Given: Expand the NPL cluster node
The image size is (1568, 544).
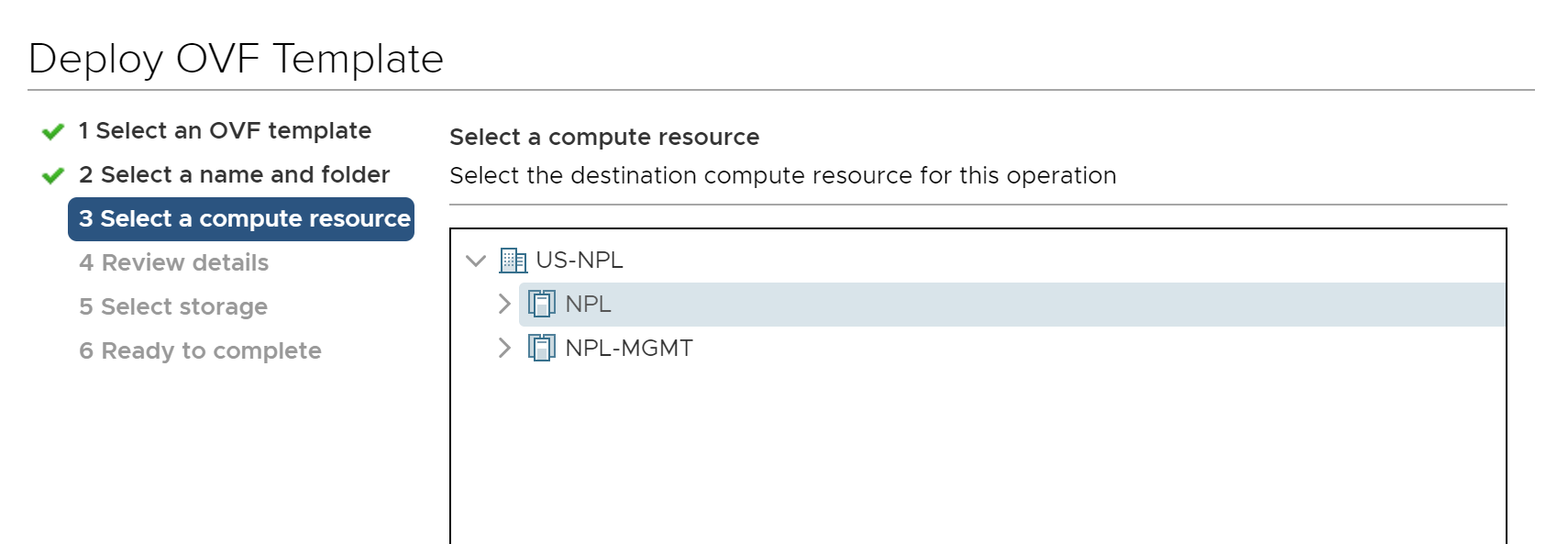Looking at the screenshot, I should [x=503, y=304].
